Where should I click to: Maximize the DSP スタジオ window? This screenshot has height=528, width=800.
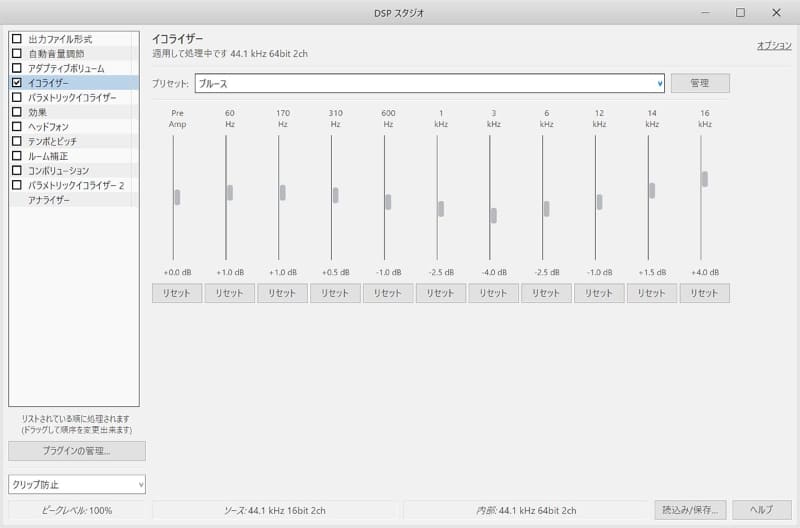740,12
